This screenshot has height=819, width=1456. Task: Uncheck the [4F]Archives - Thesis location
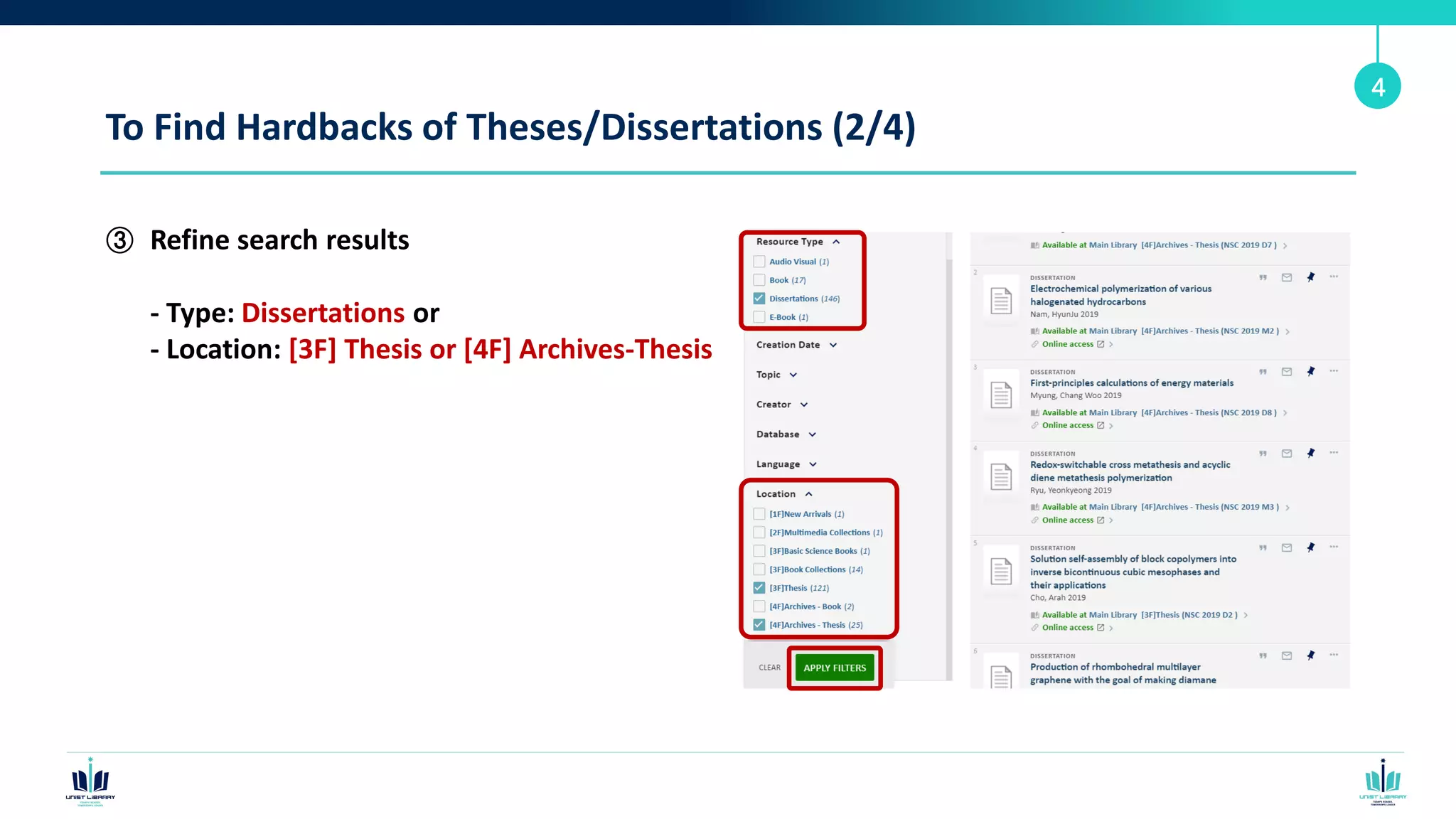(x=759, y=625)
